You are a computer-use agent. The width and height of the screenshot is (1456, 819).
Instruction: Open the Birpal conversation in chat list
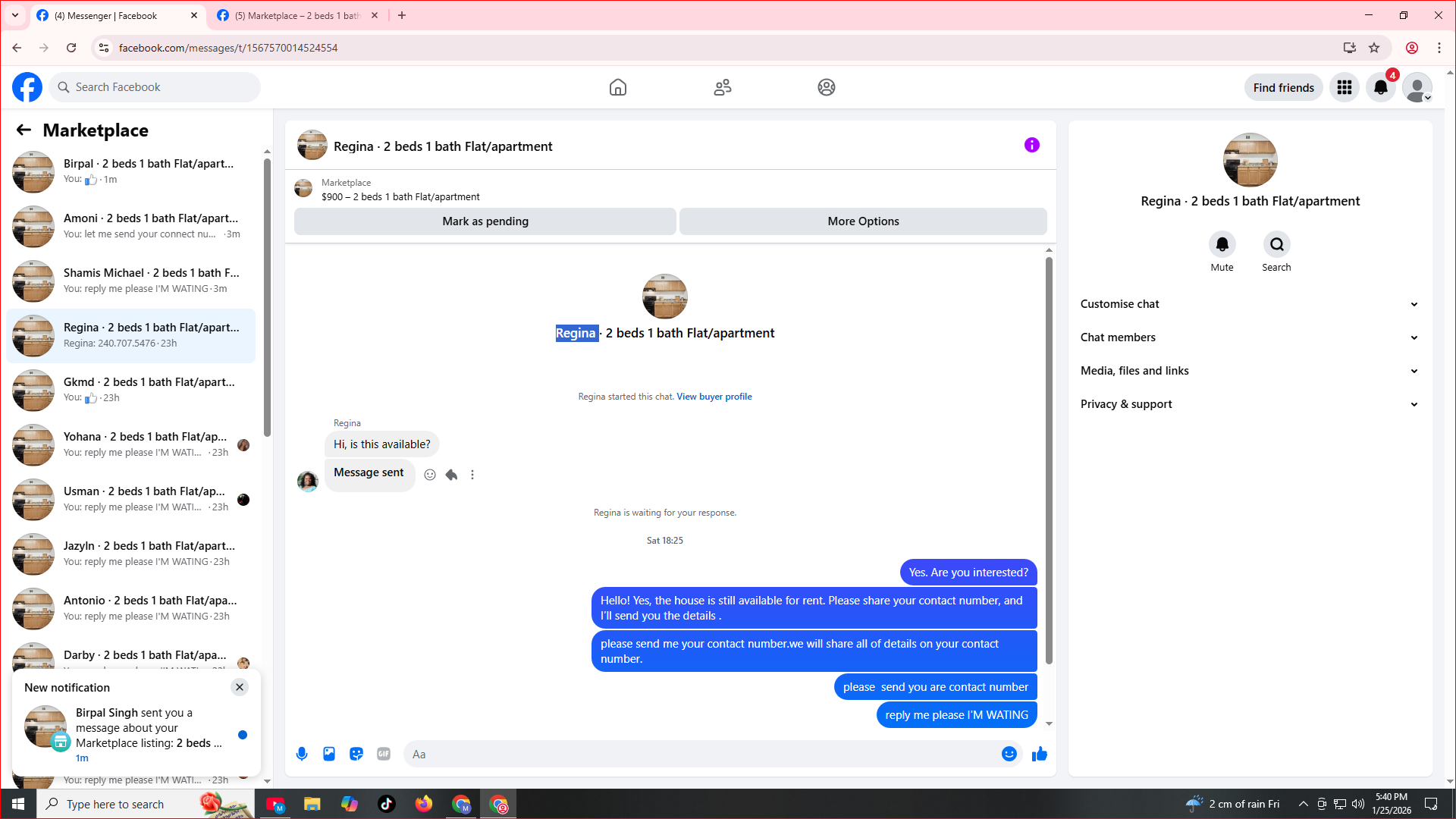130,172
